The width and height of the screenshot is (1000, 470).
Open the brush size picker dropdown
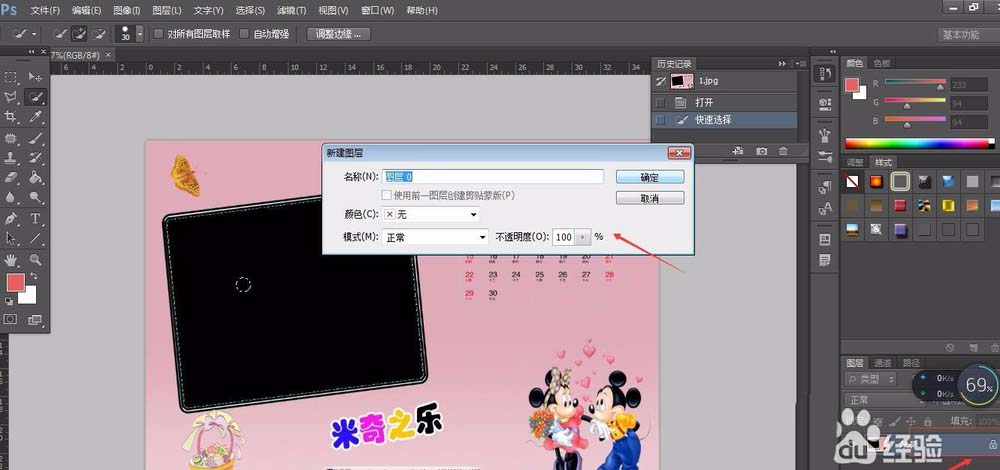click(140, 34)
